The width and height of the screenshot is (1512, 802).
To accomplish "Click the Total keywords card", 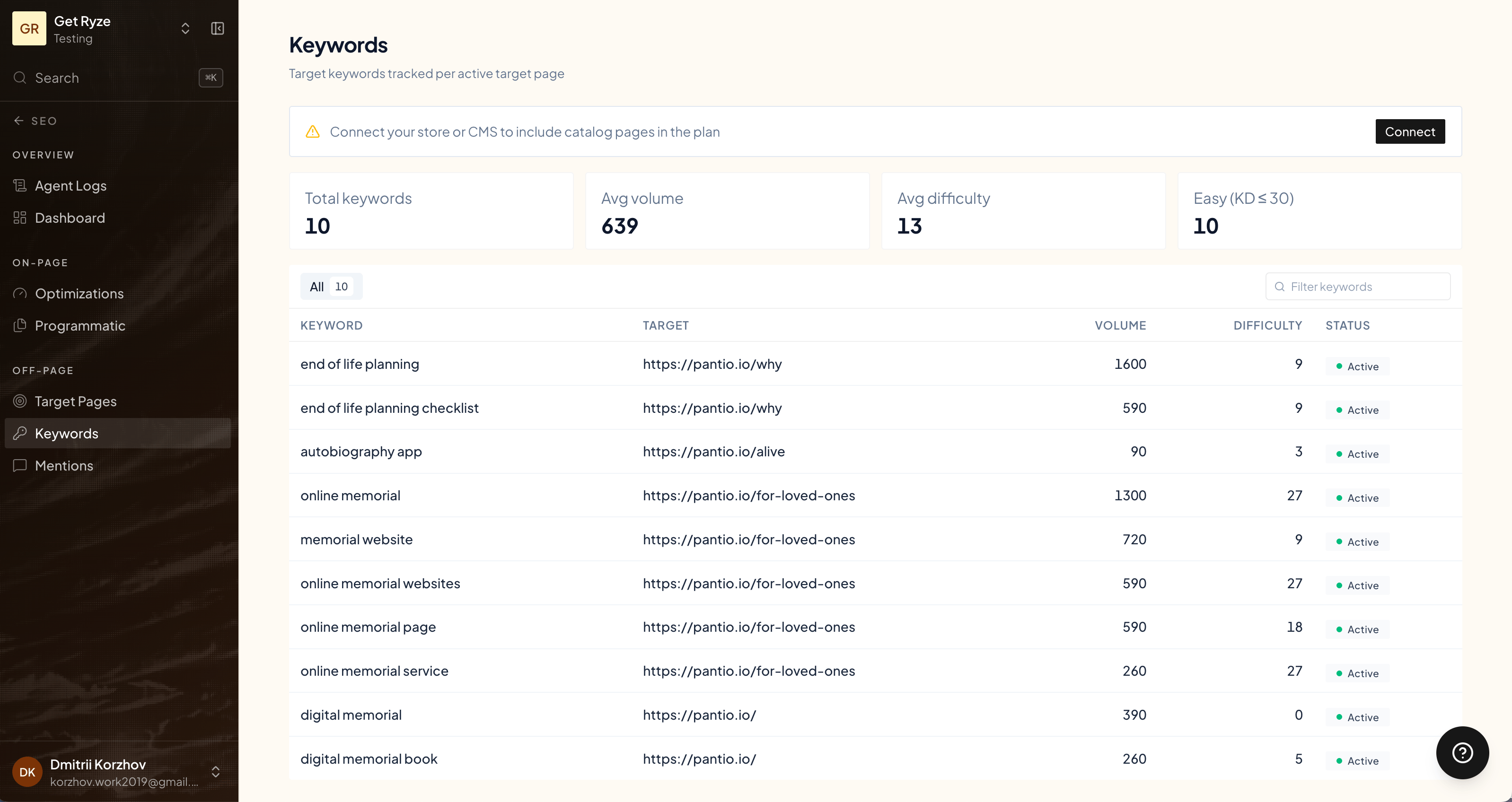I will coord(431,210).
